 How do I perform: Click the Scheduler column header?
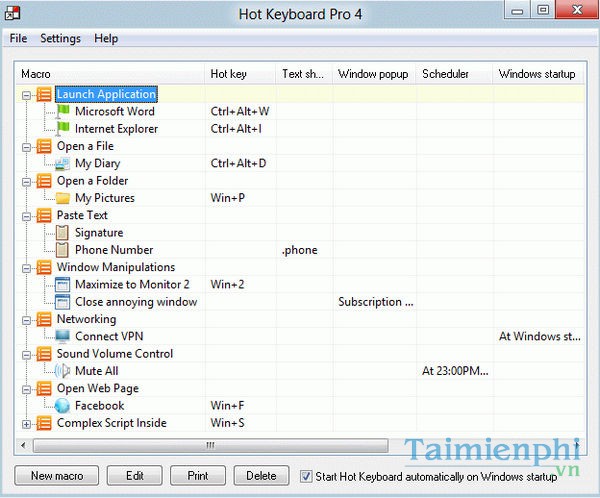pos(455,73)
